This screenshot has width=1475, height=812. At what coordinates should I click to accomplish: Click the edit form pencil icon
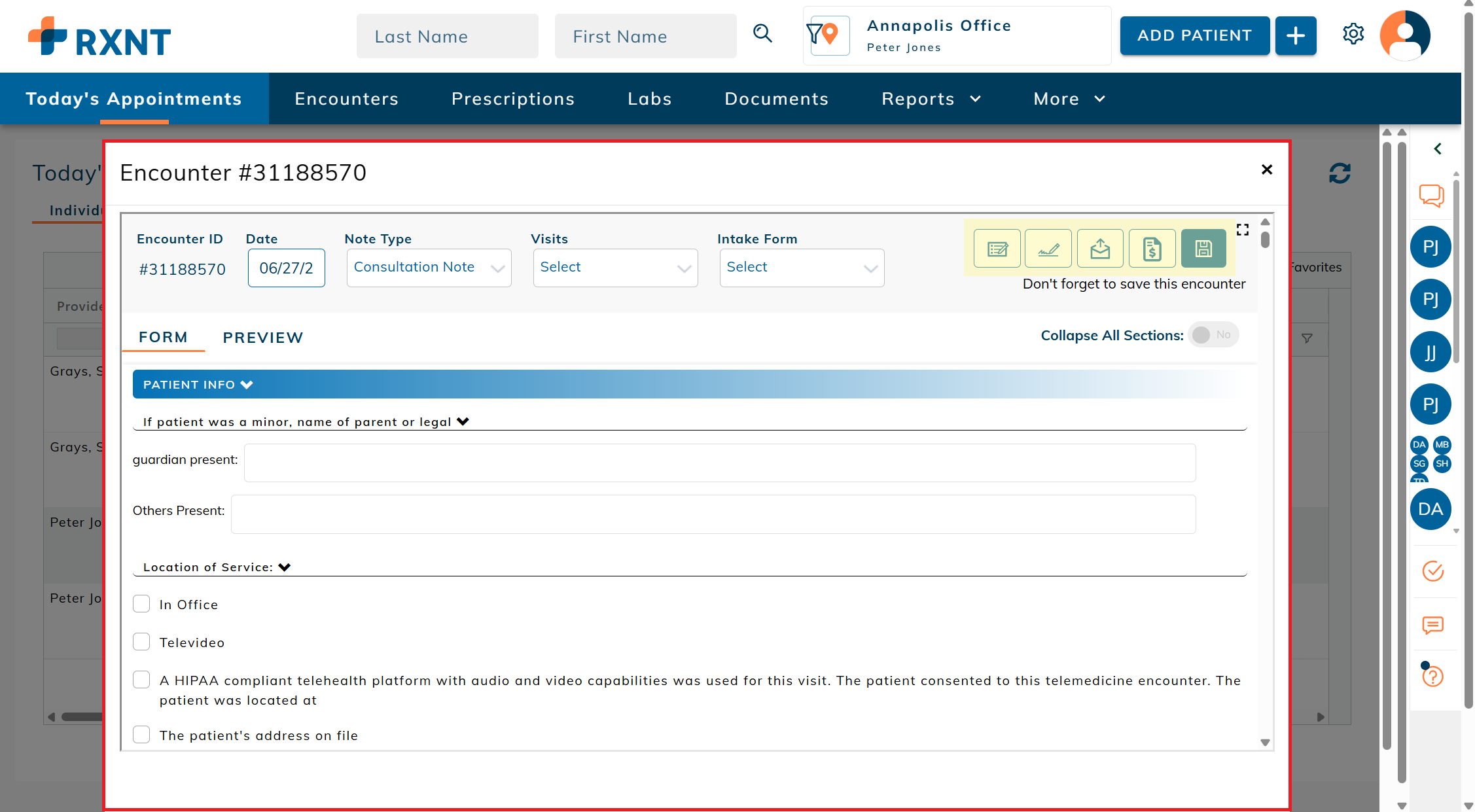(997, 249)
